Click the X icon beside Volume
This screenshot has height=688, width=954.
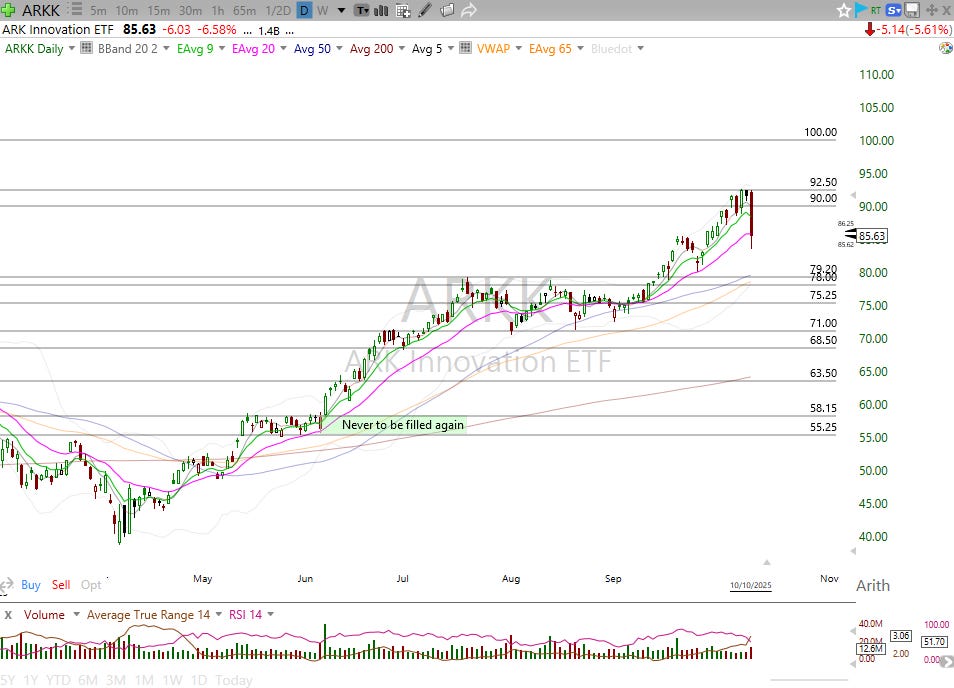click(x=8, y=615)
